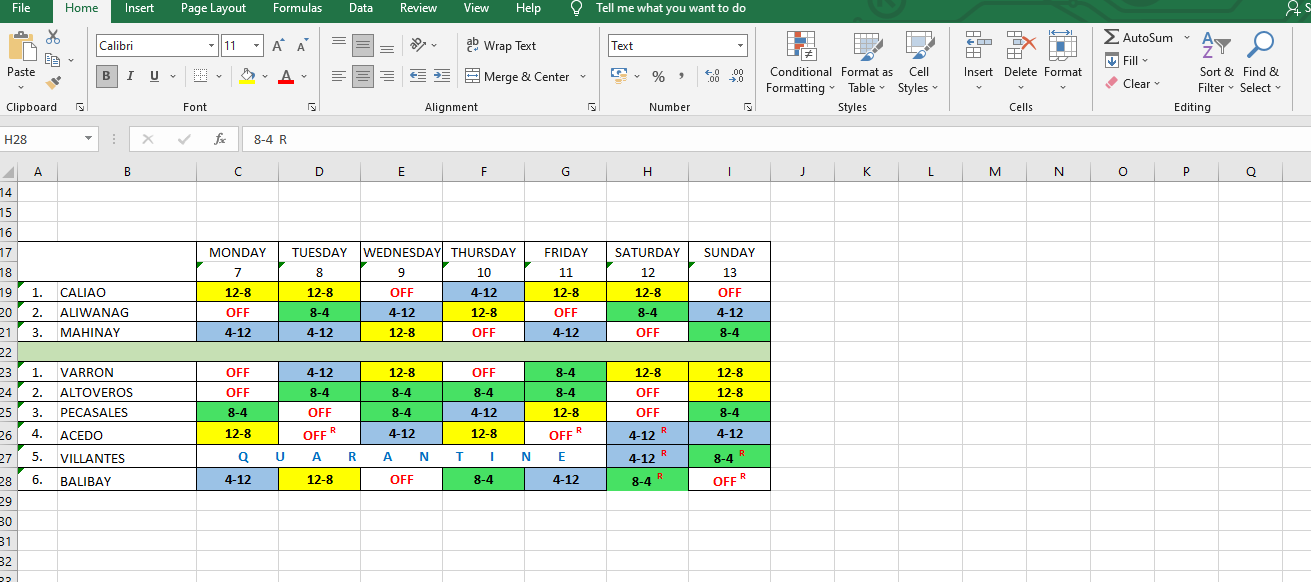
Task: Switch to the Data tab
Action: (x=361, y=8)
